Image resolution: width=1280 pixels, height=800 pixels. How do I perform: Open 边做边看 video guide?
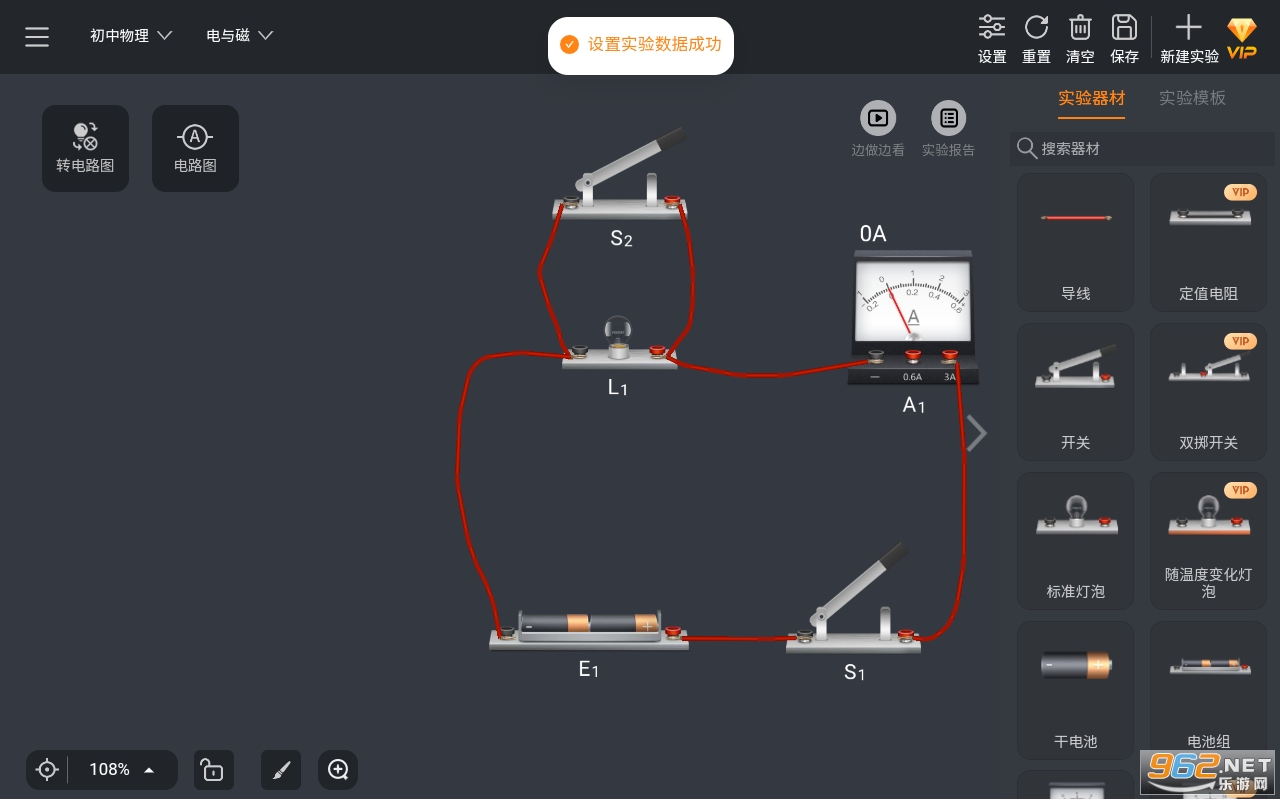[x=878, y=130]
